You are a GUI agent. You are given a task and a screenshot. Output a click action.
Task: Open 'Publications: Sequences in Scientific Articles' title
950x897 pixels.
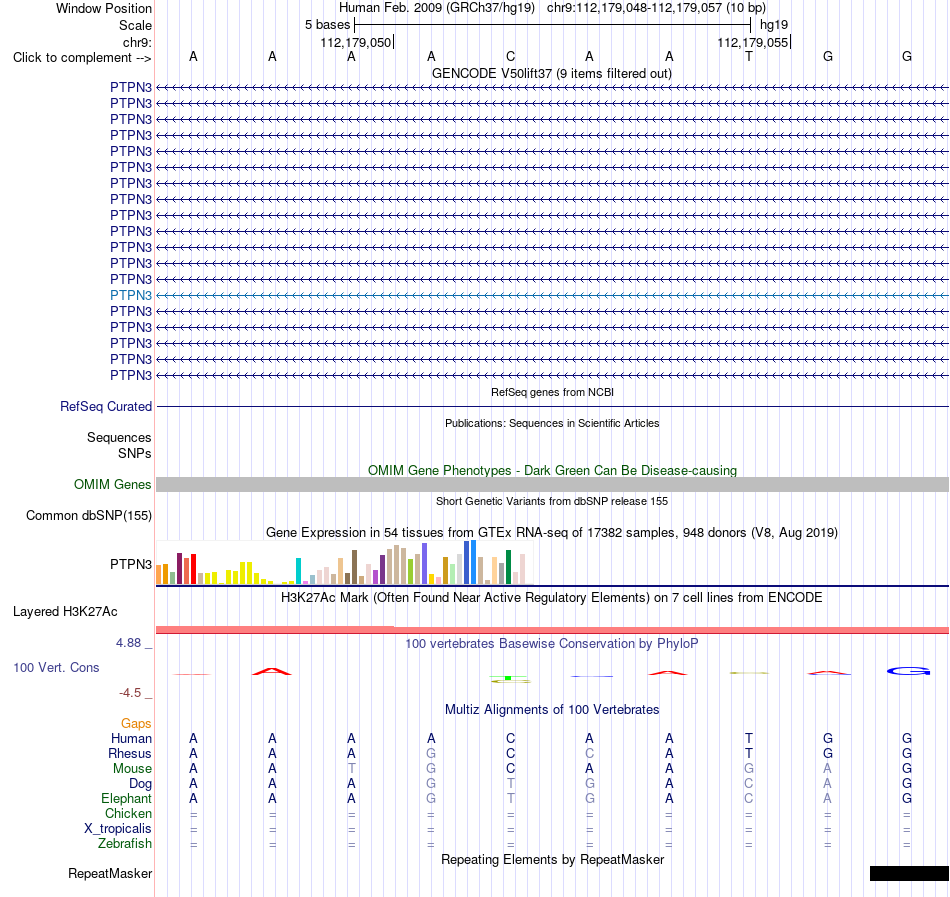coord(552,423)
